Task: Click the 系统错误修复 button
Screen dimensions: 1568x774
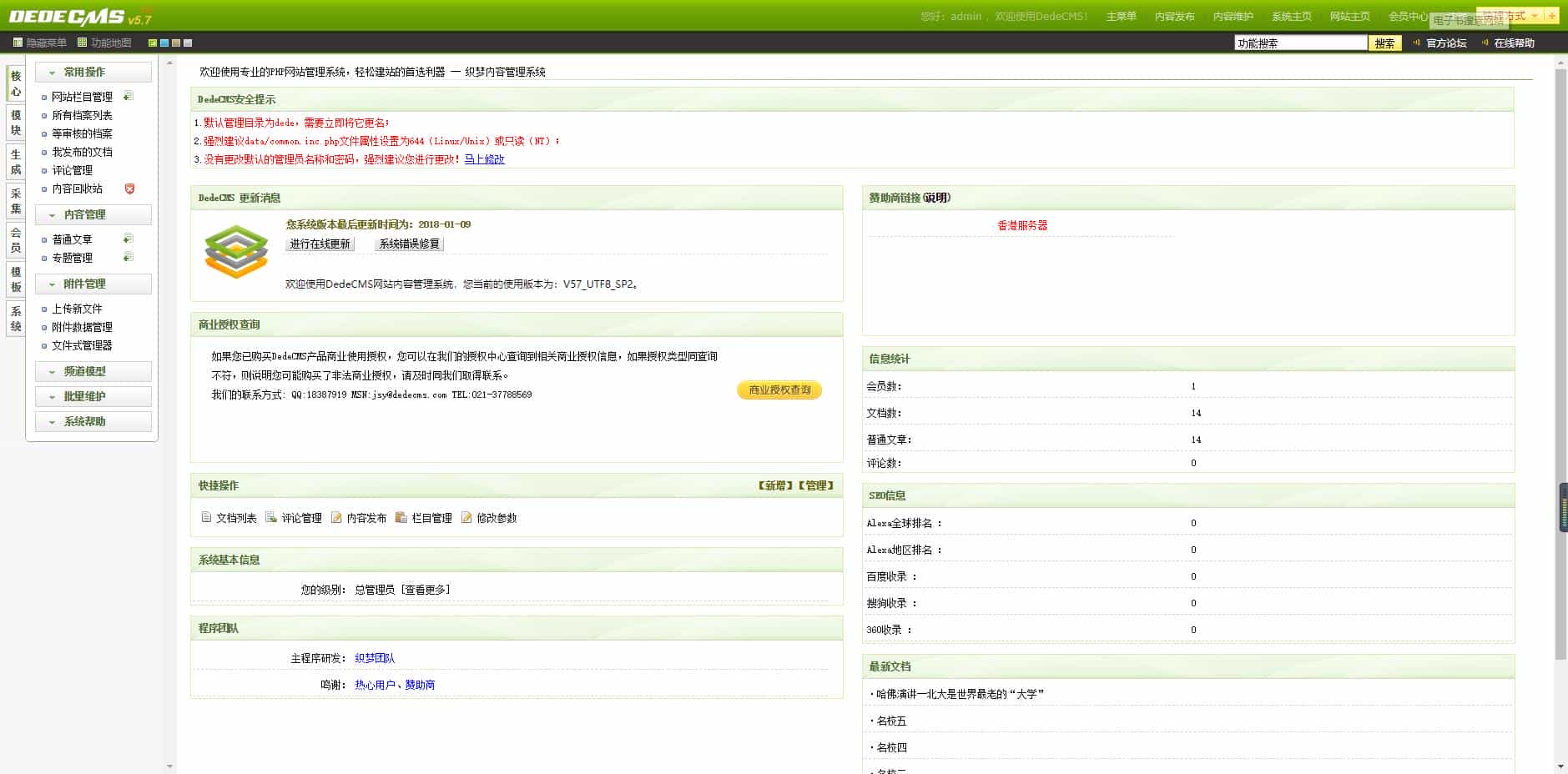Action: click(409, 244)
